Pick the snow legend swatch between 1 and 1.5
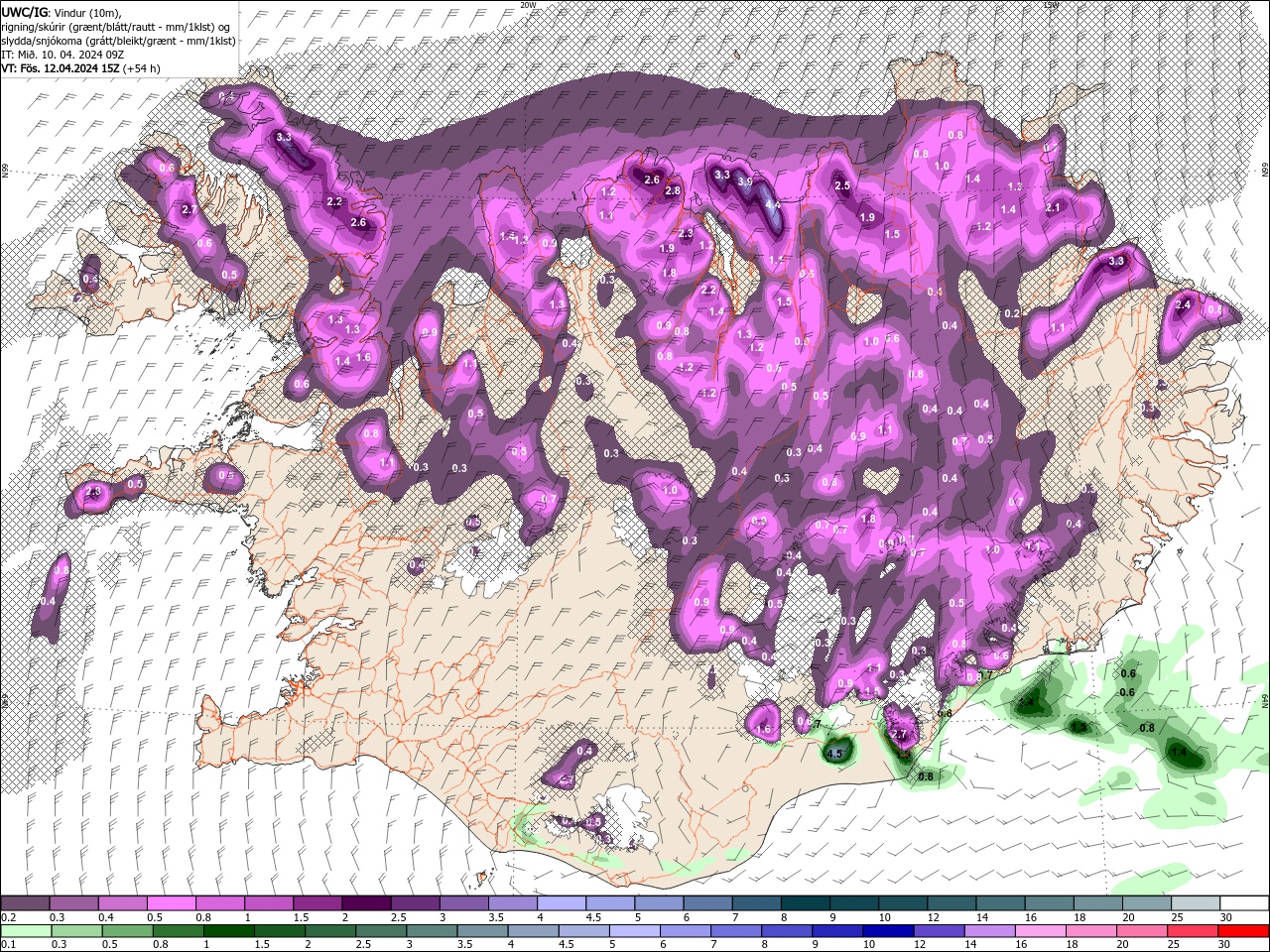Viewport: 1270px width, 952px height. (x=269, y=903)
